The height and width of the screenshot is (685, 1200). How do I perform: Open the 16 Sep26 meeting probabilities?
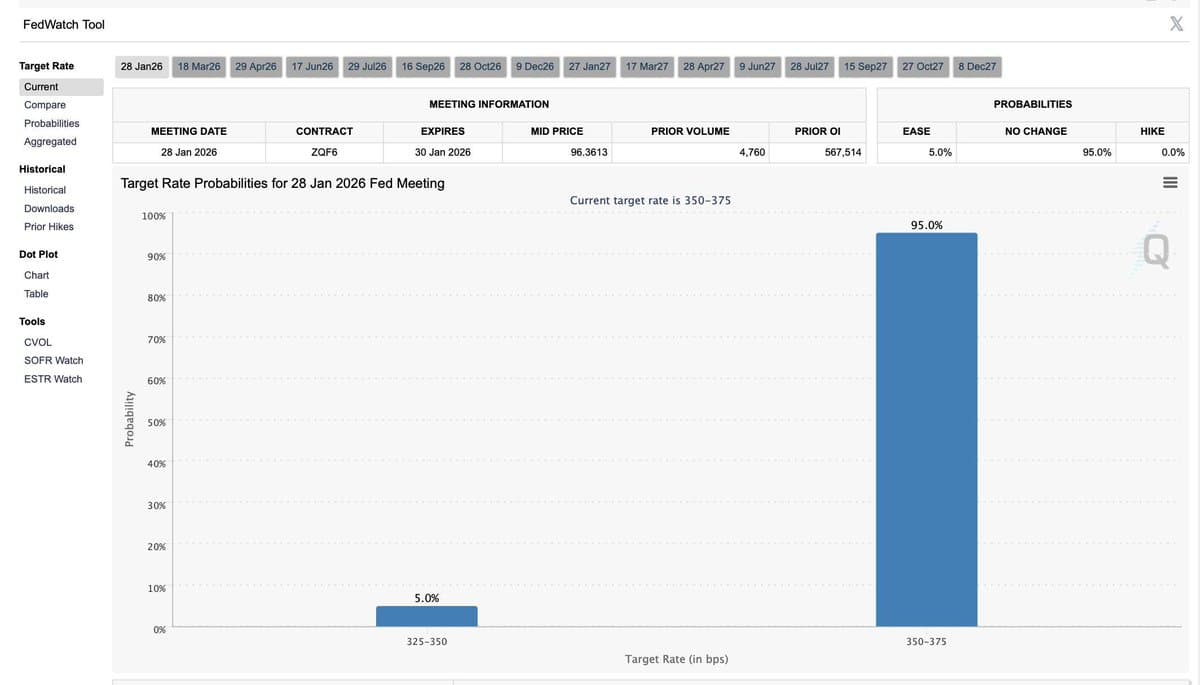[421, 66]
